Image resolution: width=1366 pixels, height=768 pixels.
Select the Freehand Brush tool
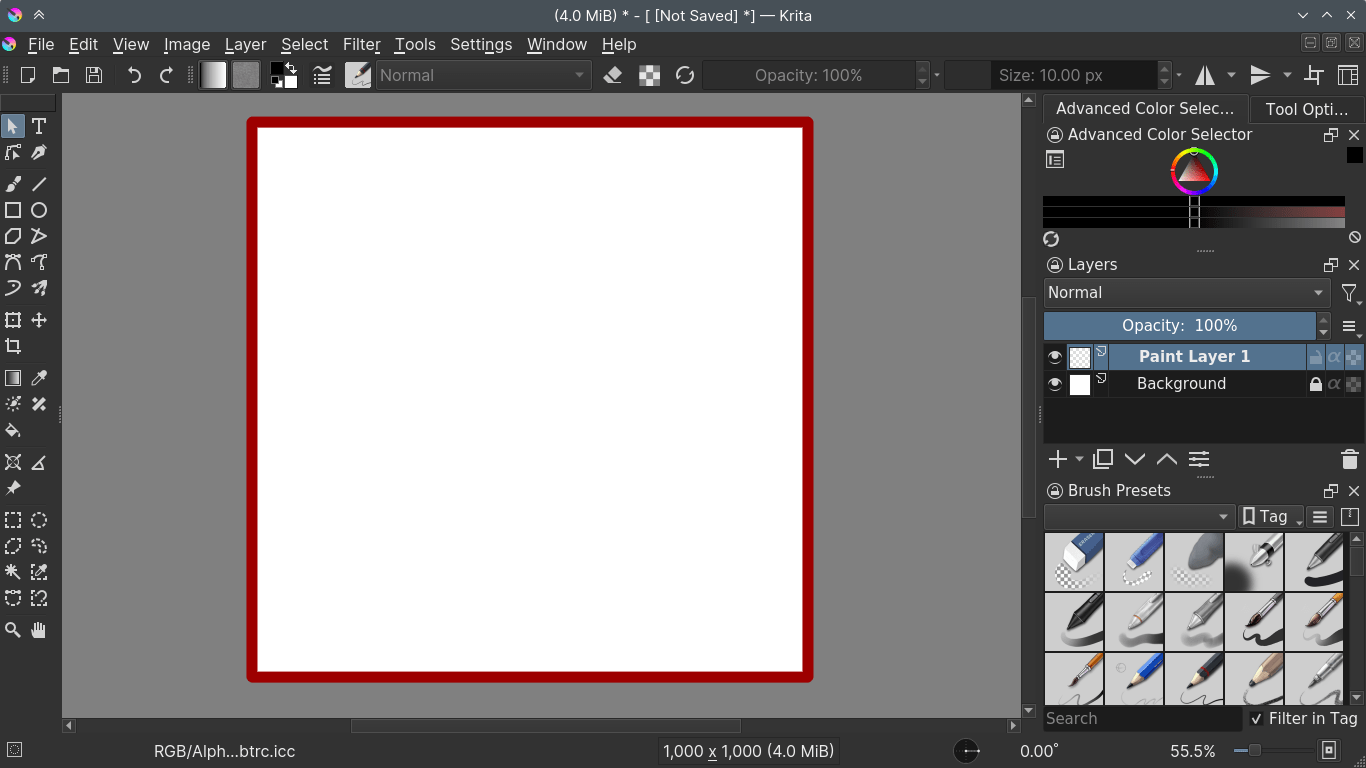click(13, 183)
